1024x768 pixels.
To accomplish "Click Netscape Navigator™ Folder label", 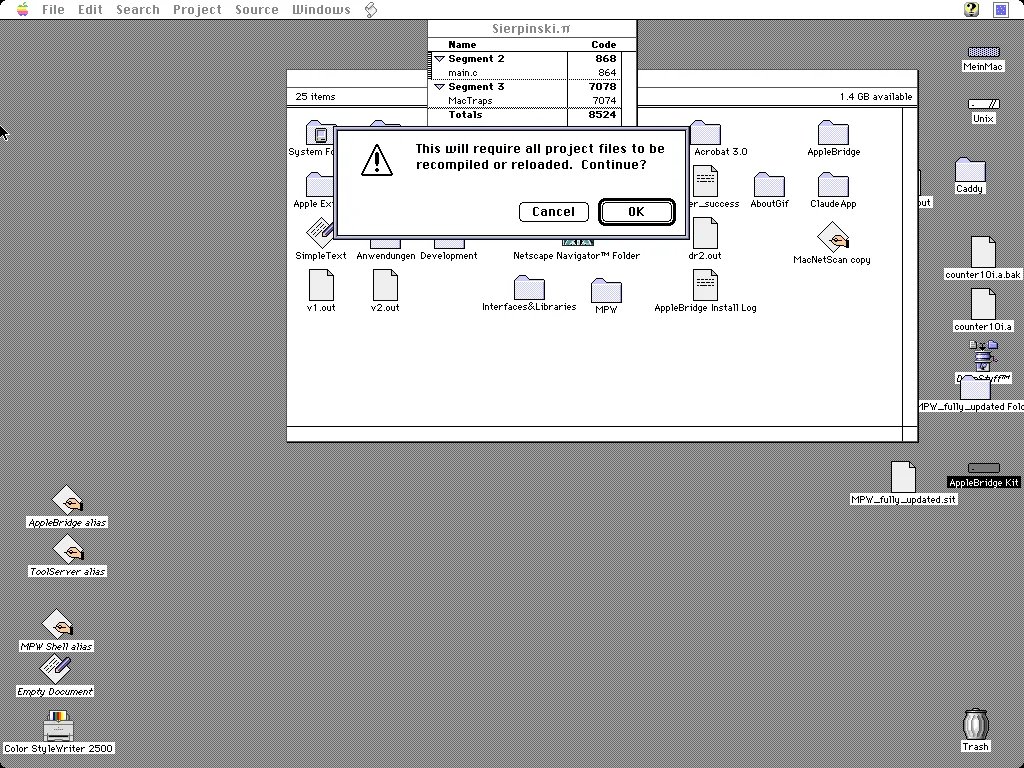I will [577, 256].
